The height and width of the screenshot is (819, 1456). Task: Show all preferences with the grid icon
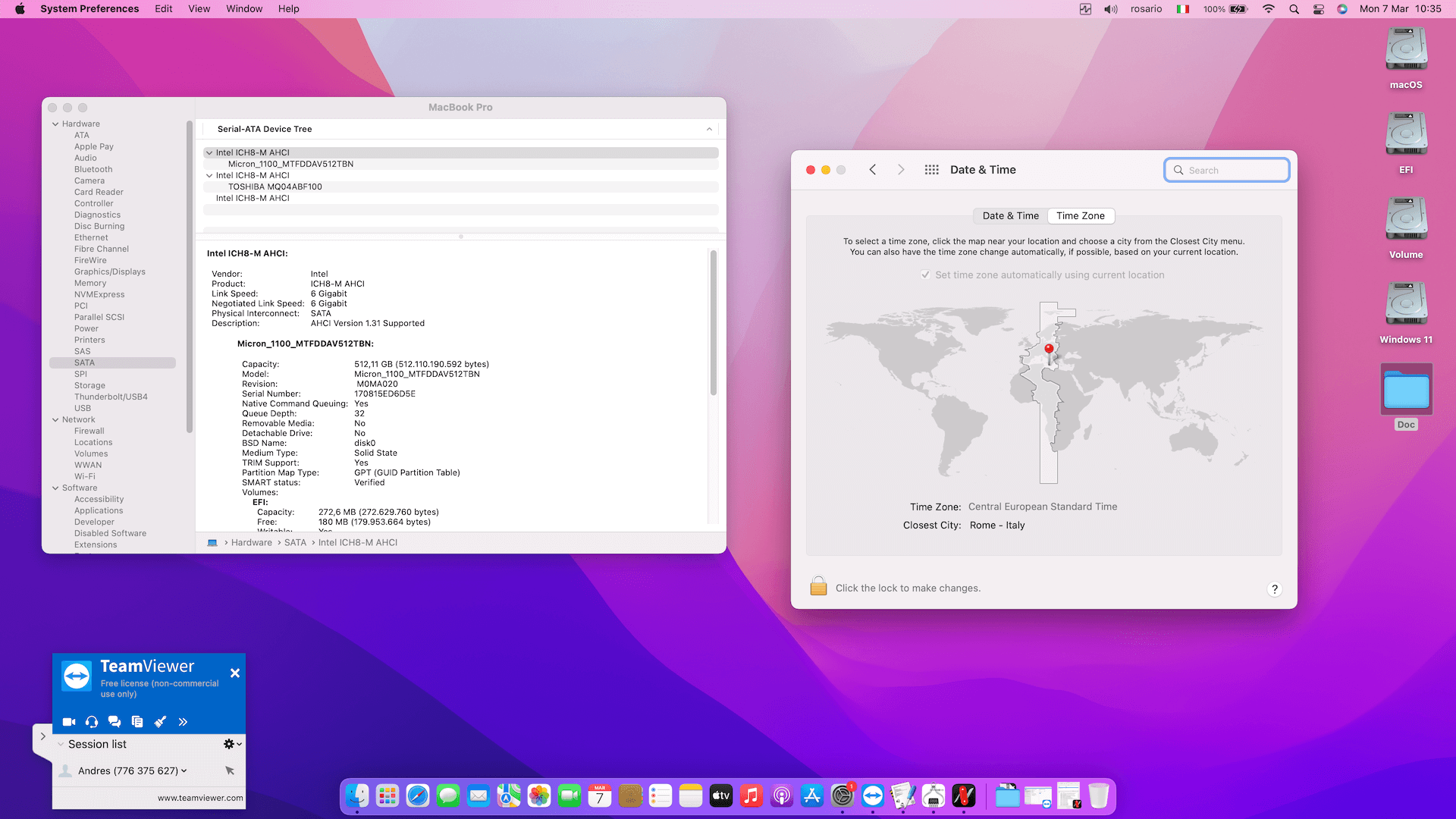[x=931, y=170]
